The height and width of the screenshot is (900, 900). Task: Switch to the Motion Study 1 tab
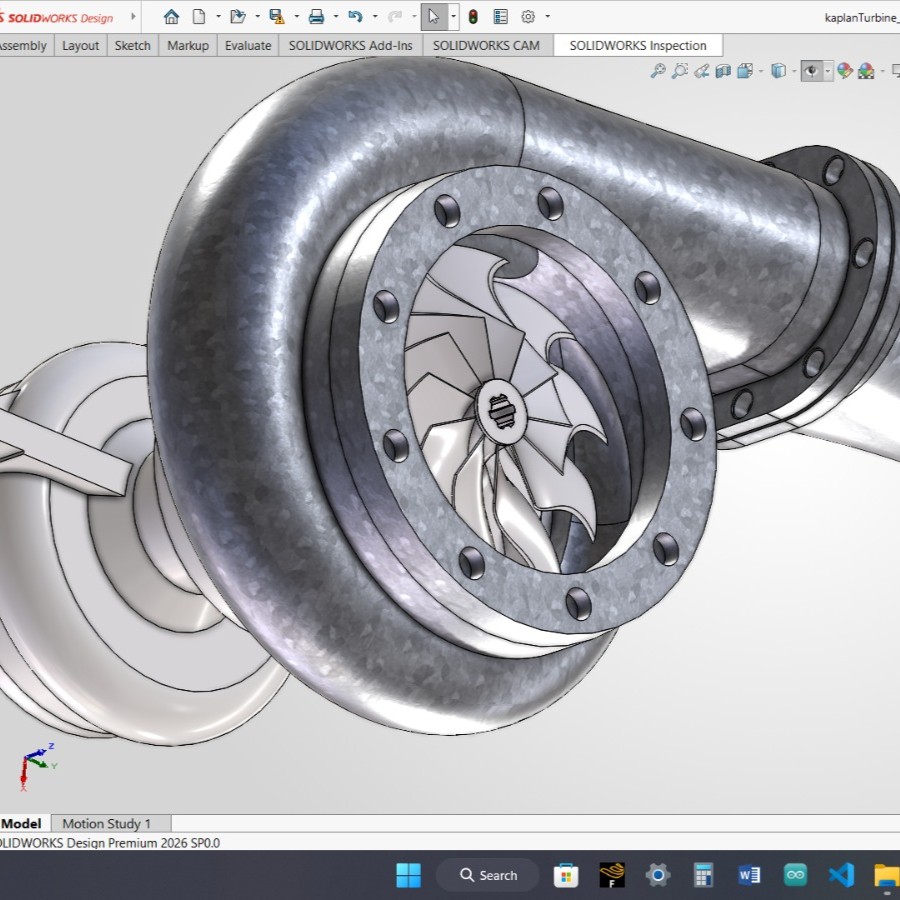[106, 824]
